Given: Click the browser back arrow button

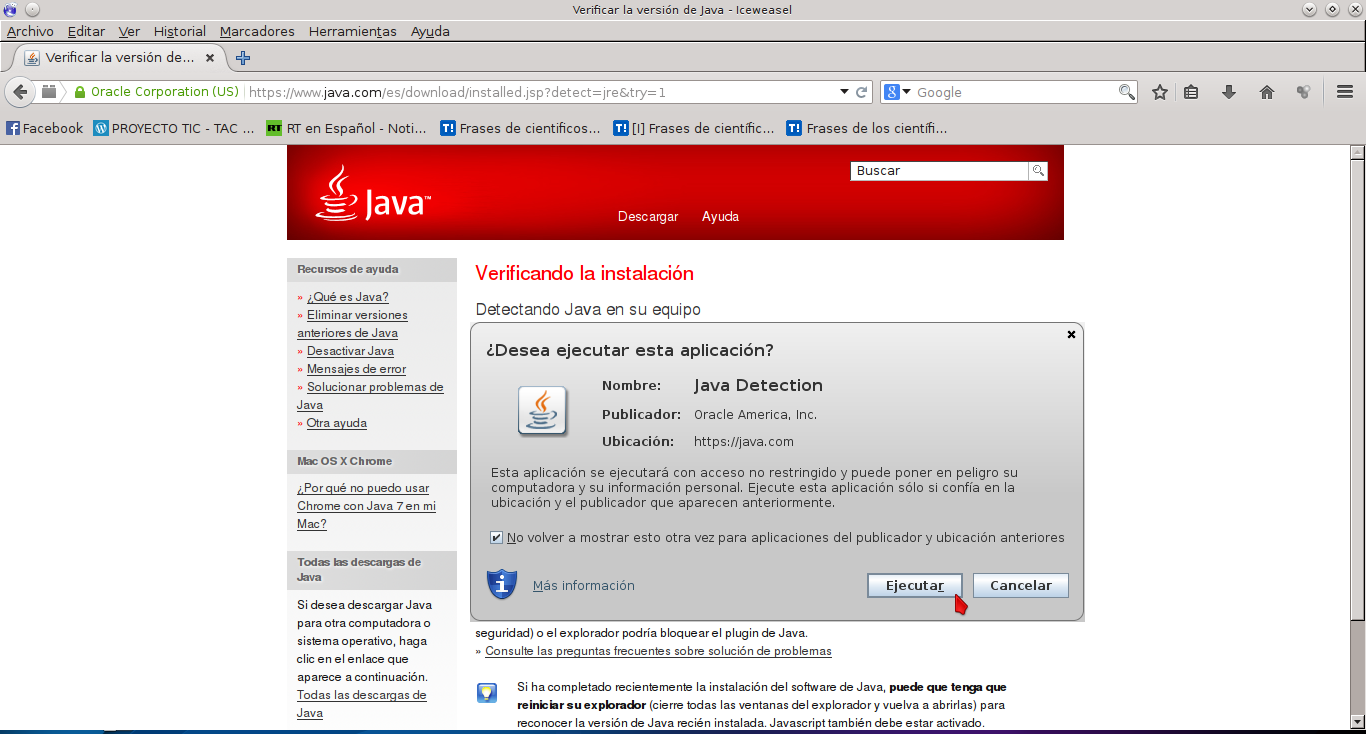Looking at the screenshot, I should tap(20, 92).
